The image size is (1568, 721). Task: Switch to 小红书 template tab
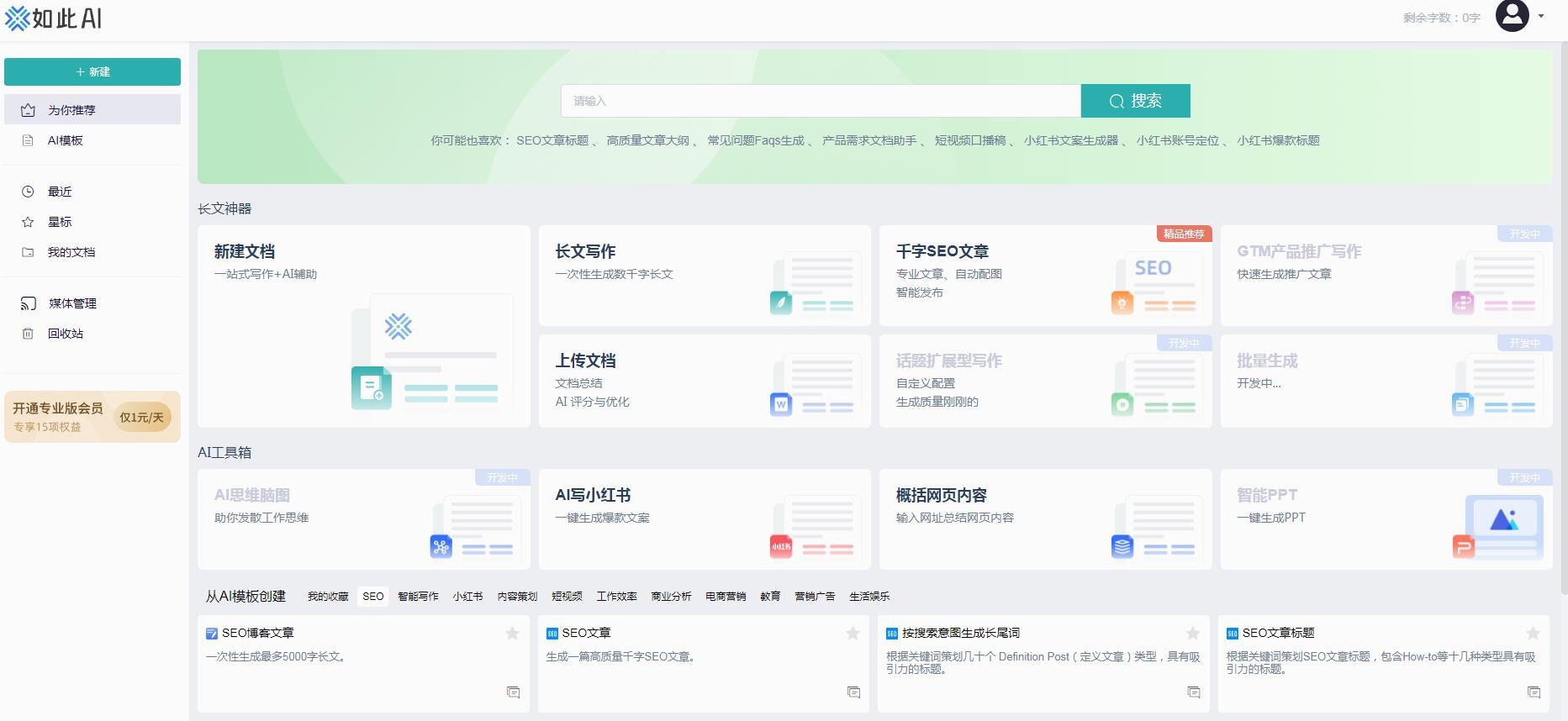467,596
